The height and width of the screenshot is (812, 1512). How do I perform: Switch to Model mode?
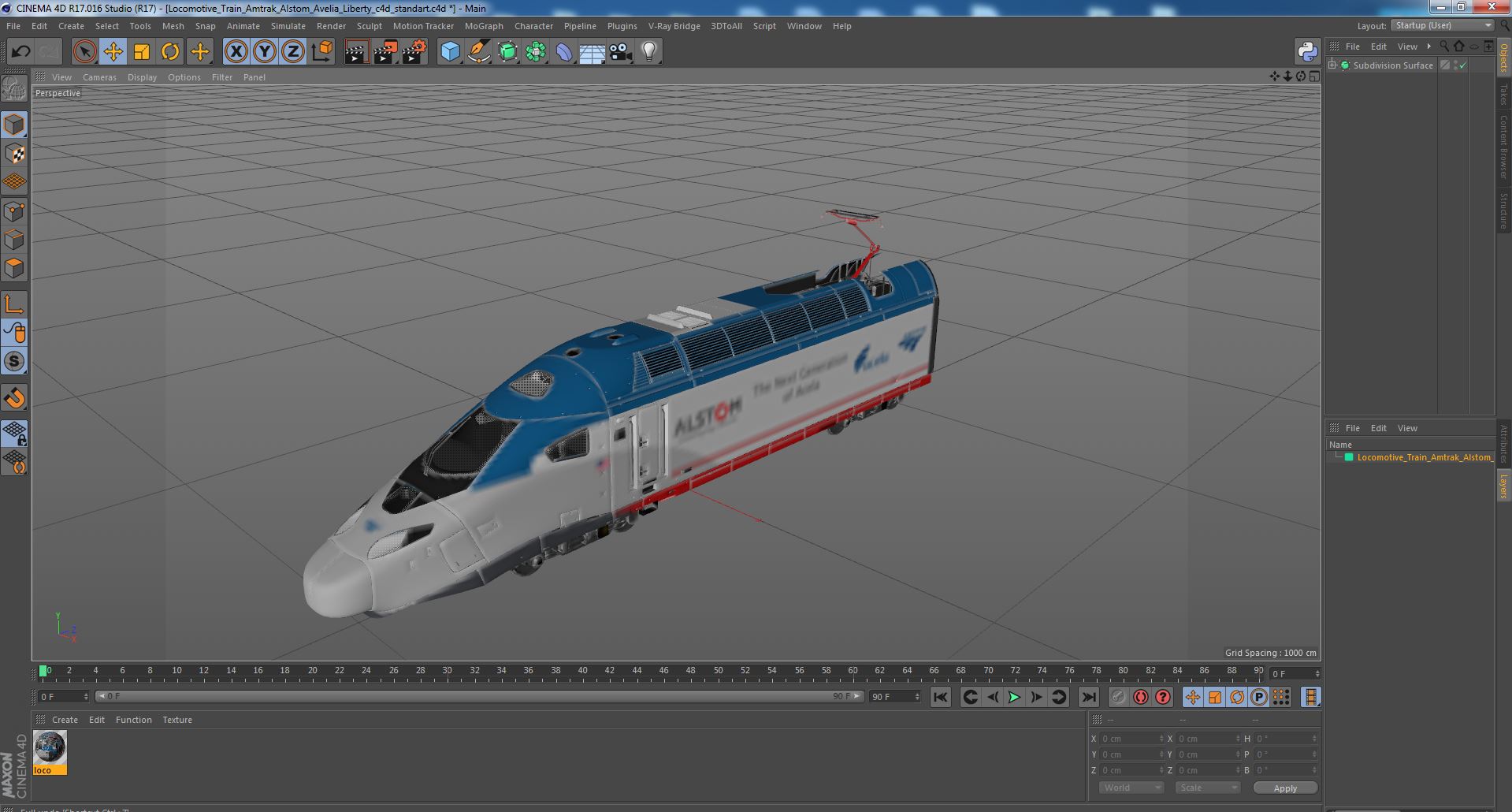[x=14, y=125]
